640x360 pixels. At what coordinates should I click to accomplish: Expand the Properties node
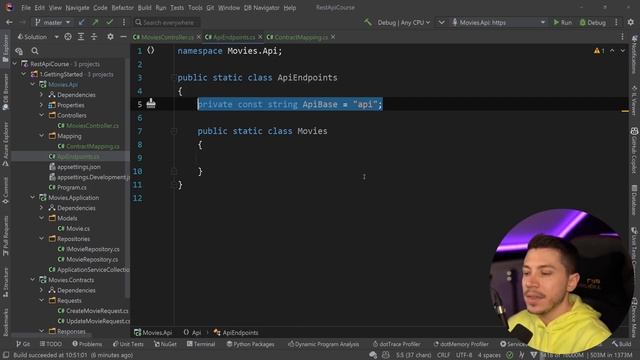42,105
